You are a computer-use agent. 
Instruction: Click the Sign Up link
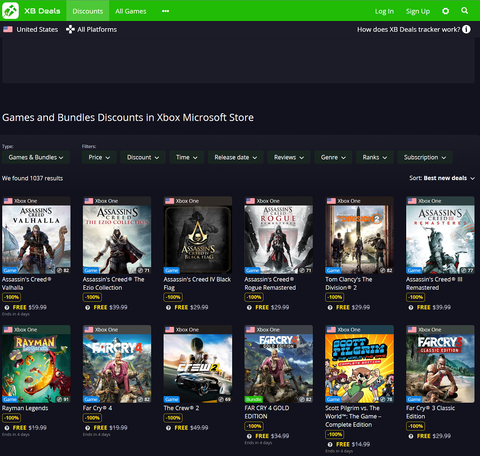tap(418, 11)
